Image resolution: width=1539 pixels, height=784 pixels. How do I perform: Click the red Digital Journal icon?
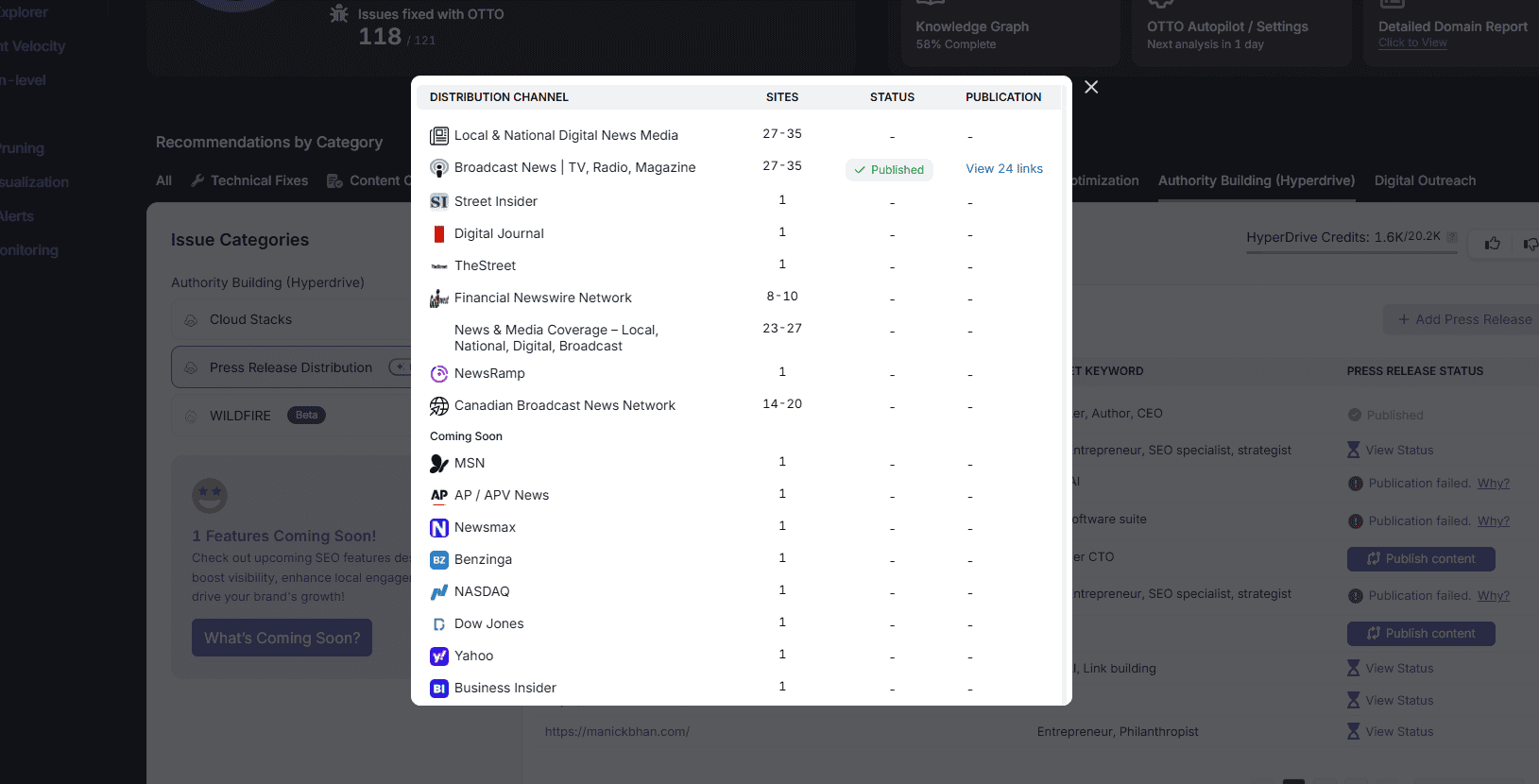[438, 233]
